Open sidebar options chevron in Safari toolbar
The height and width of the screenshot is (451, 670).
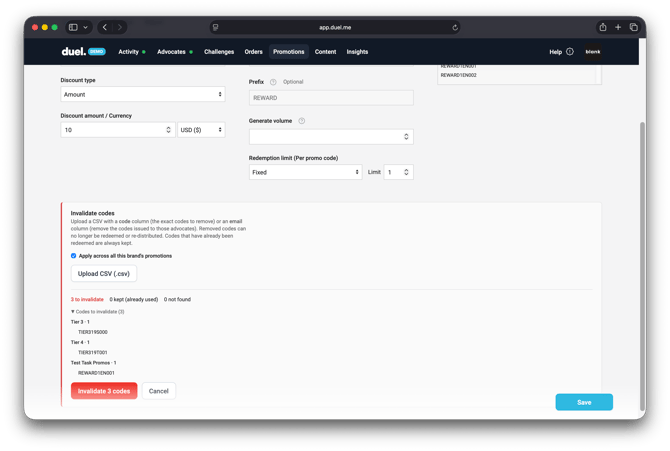[x=85, y=27]
